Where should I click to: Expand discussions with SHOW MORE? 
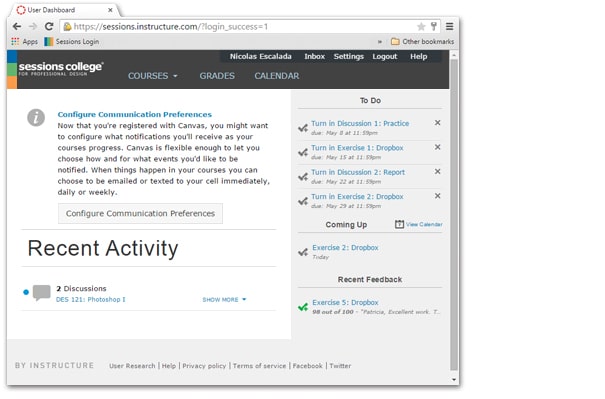[x=224, y=299]
